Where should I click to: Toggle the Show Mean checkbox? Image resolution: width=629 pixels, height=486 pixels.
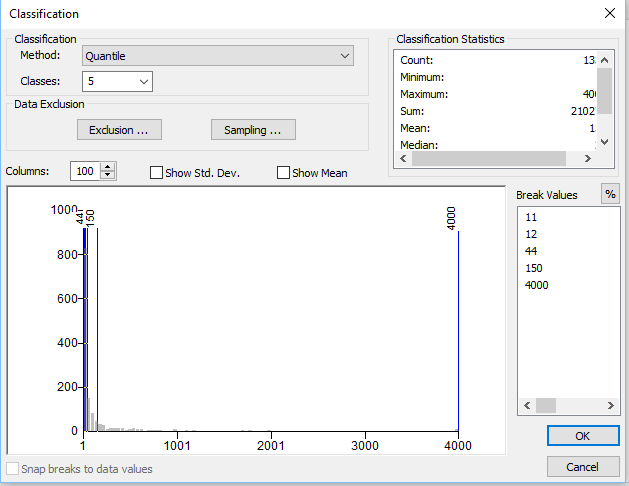pyautogui.click(x=284, y=173)
